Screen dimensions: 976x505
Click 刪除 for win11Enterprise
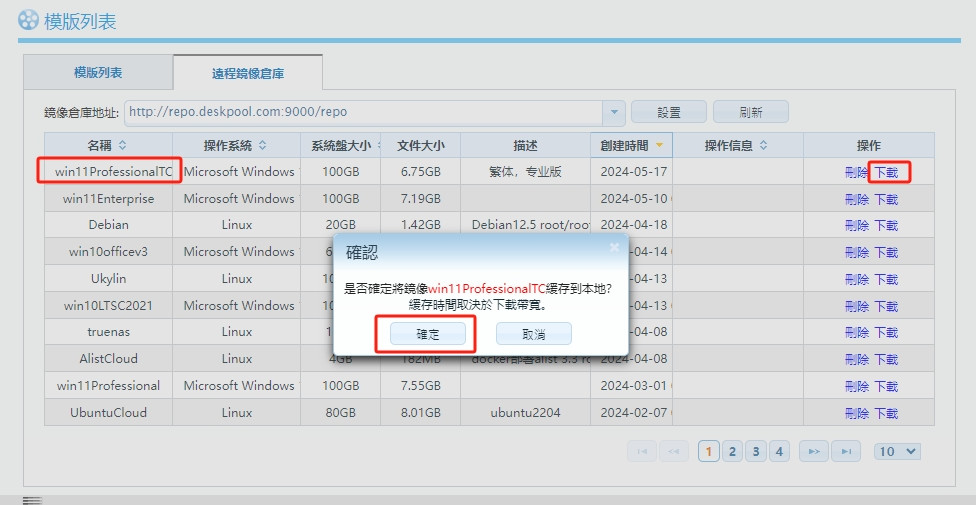click(x=856, y=199)
